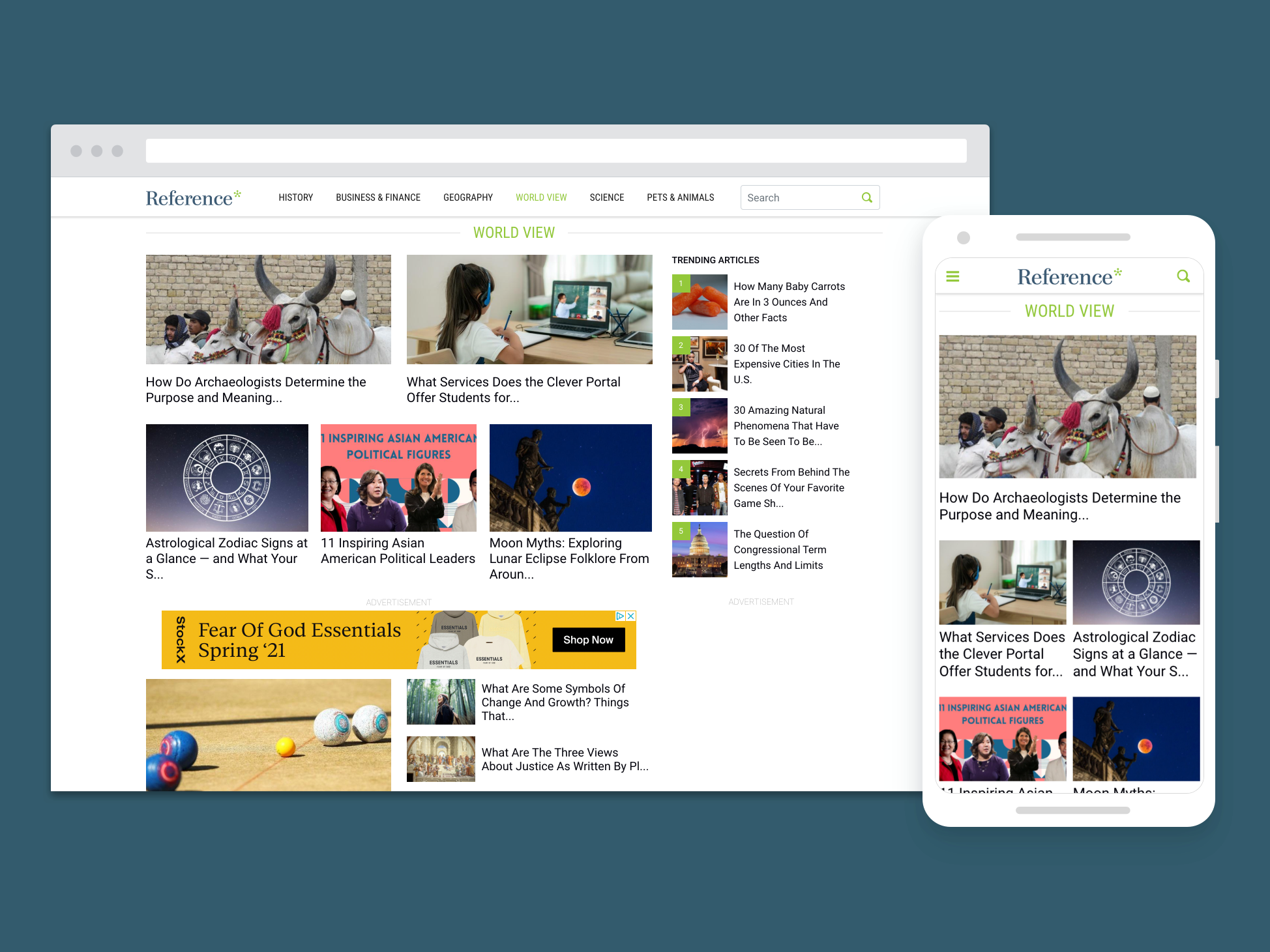Select the browser address bar
The height and width of the screenshot is (952, 1270).
[x=555, y=151]
